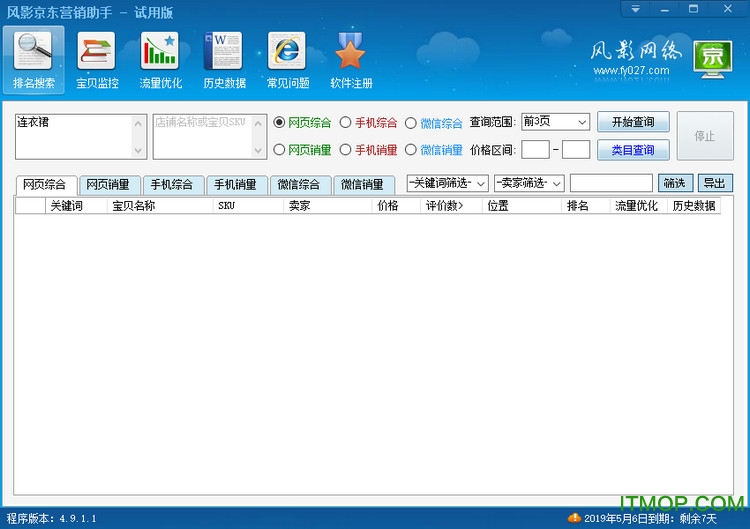
Task: Select the 手机综合 radio button
Action: pos(346,123)
